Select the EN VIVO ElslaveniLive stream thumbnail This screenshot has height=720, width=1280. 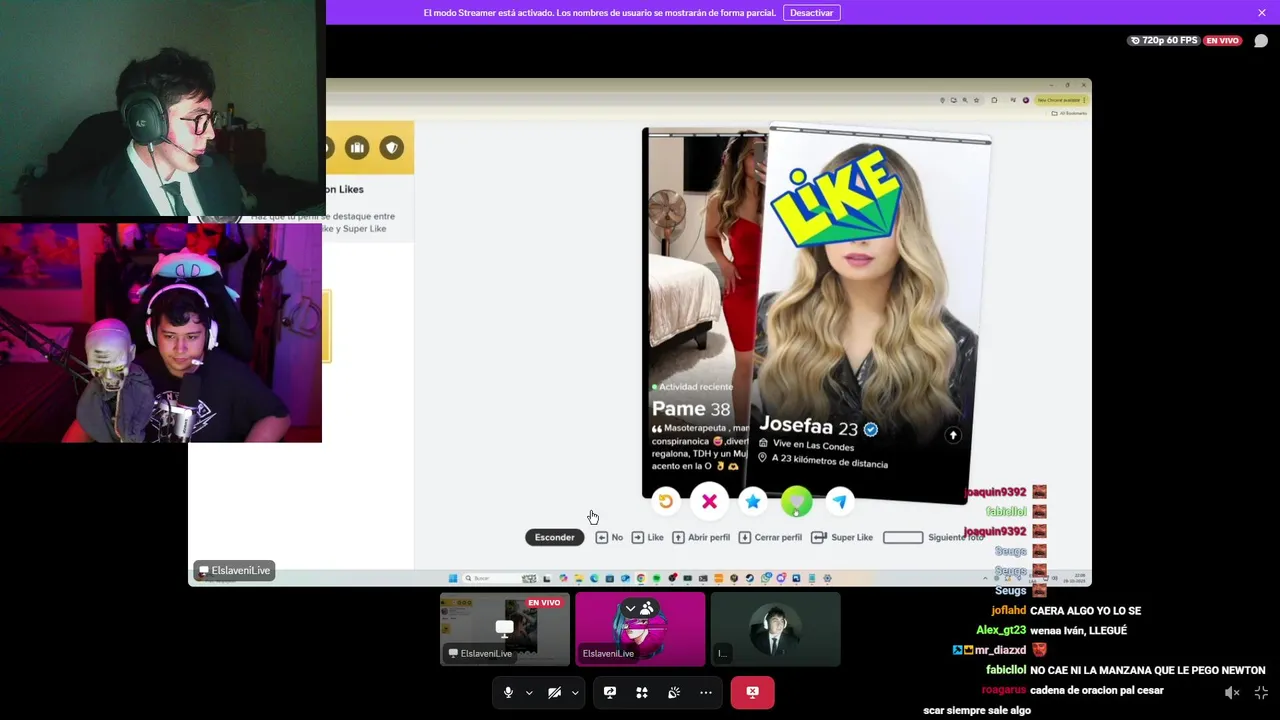tap(505, 629)
